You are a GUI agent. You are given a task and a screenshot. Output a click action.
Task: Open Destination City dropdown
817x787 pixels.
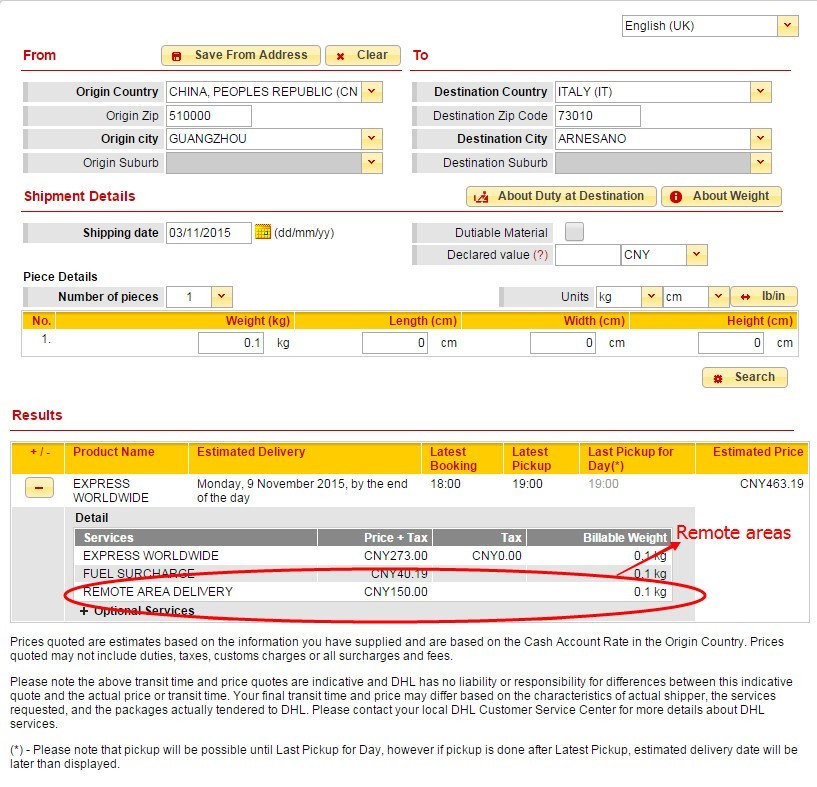tap(761, 139)
